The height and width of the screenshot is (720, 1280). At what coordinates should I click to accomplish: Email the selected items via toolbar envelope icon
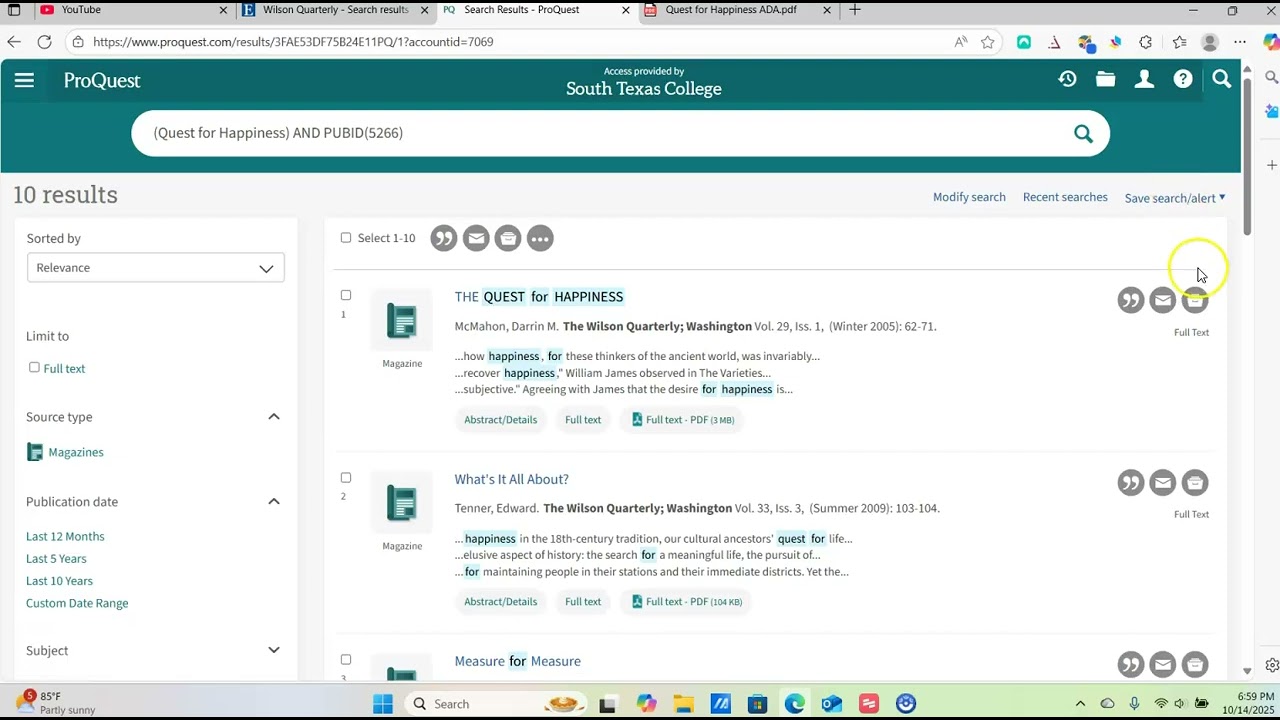(476, 238)
